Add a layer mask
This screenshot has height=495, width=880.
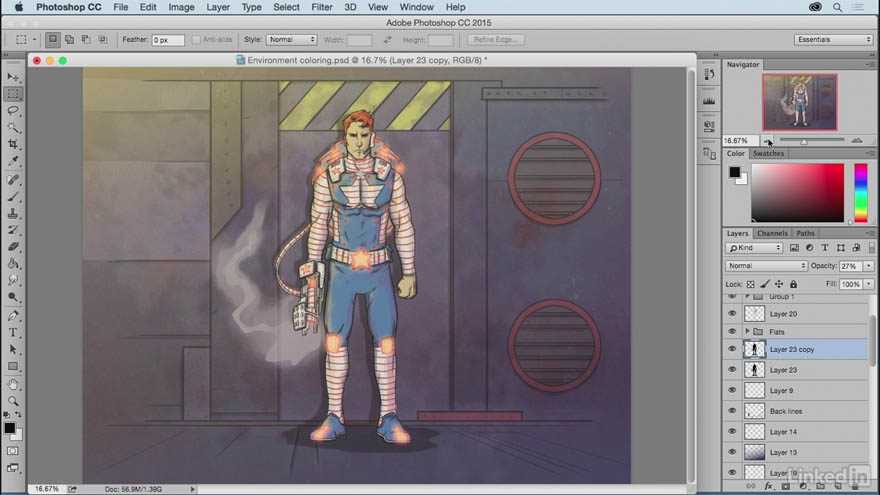tap(786, 486)
